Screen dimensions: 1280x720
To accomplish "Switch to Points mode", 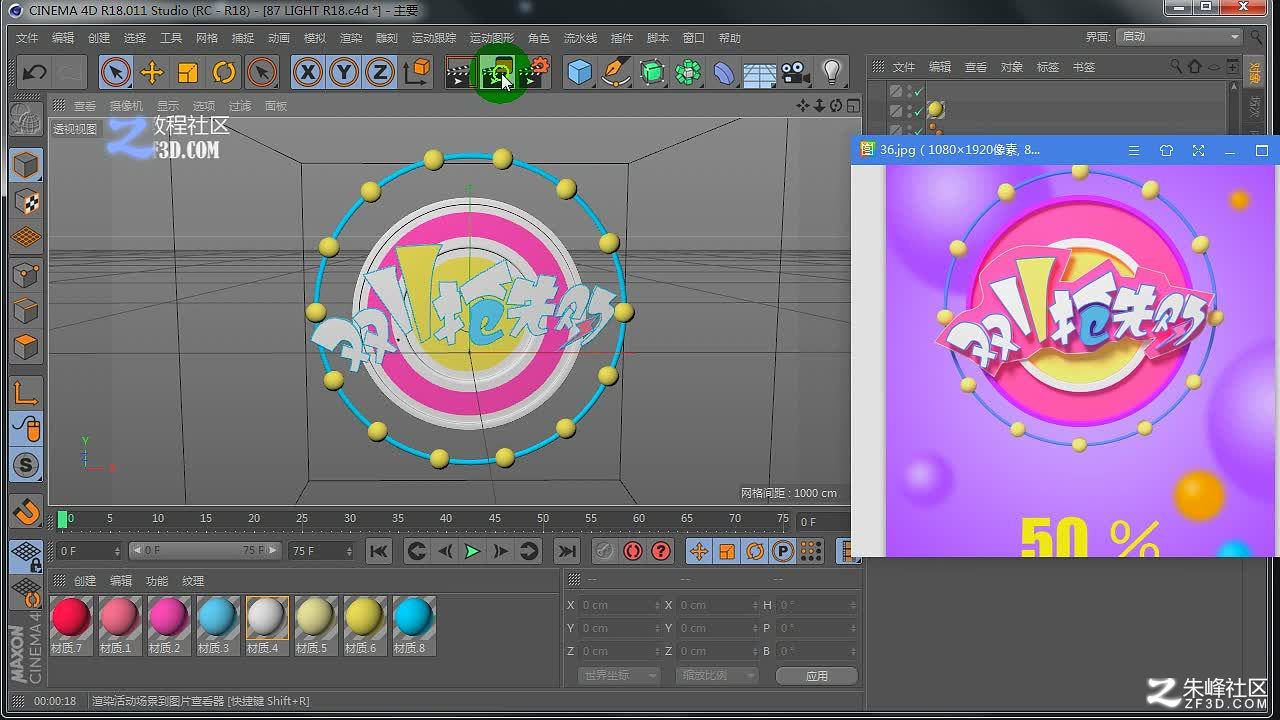I will (26, 274).
